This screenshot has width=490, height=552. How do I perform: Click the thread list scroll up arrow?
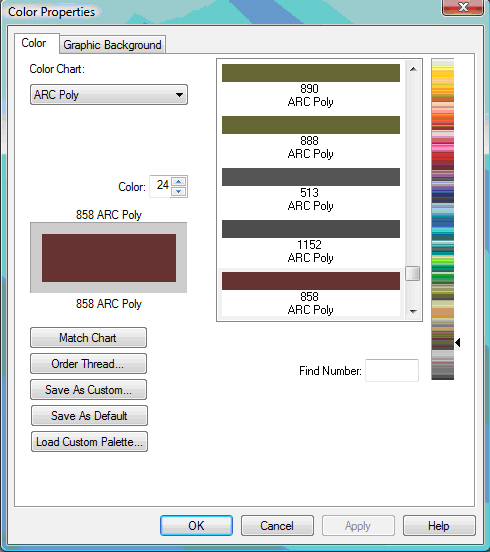coord(413,69)
